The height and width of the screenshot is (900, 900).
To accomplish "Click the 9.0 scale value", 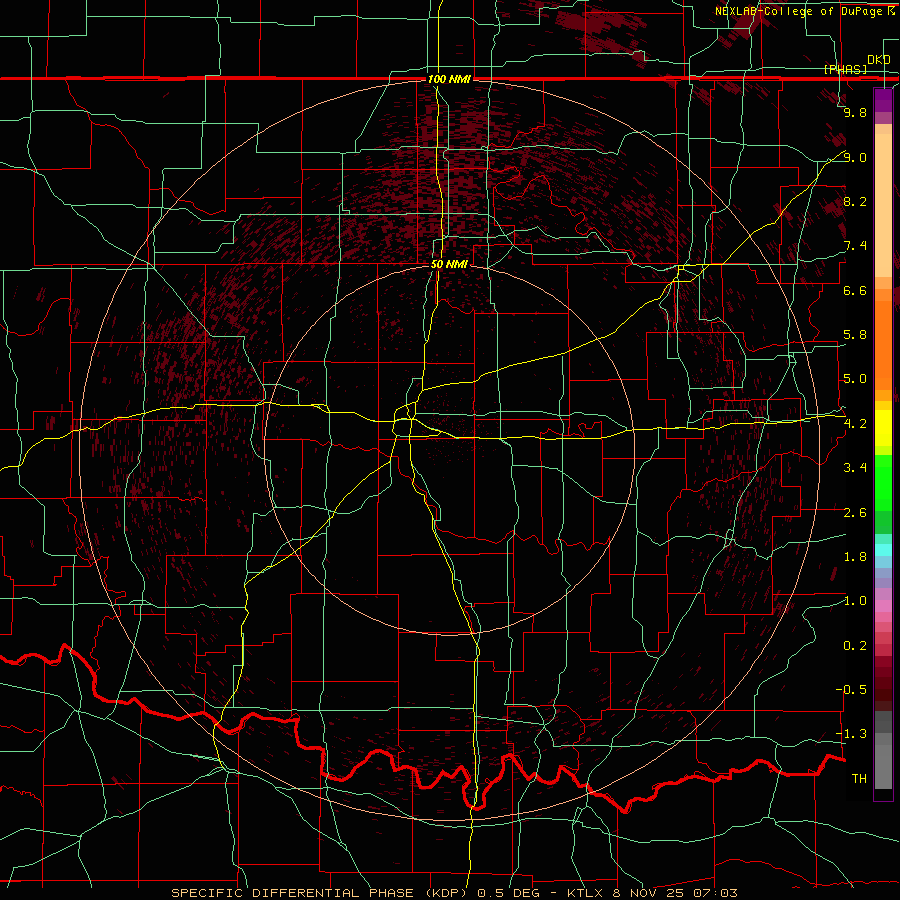I will [855, 157].
